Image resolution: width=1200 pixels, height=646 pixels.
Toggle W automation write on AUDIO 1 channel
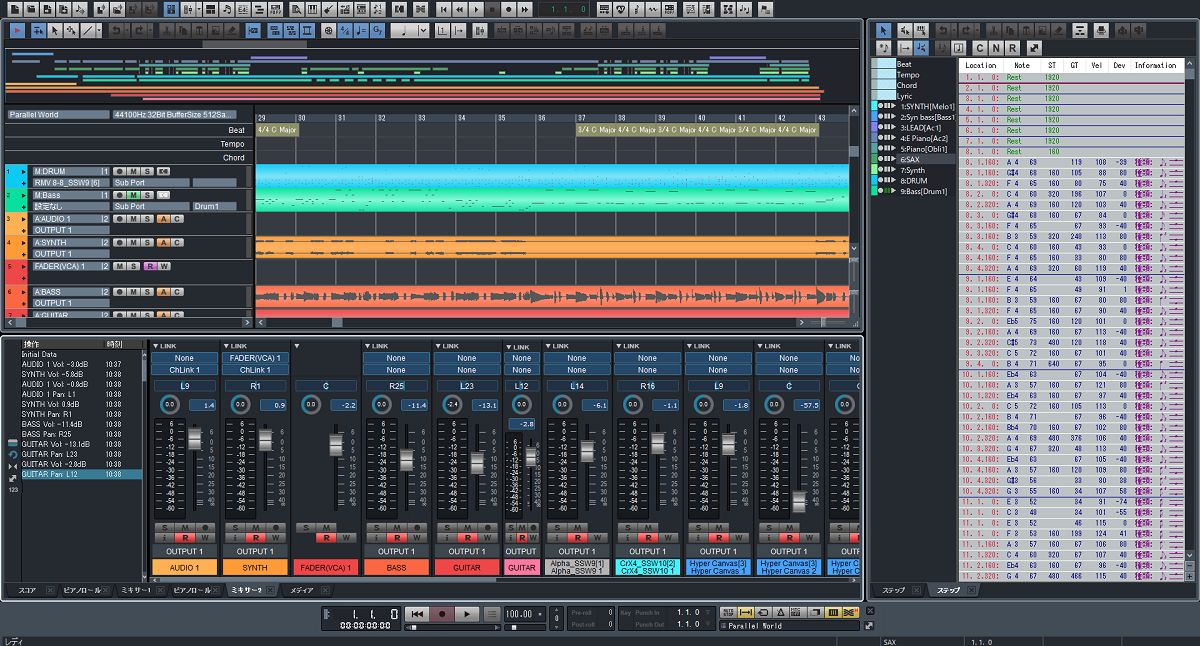(x=205, y=538)
